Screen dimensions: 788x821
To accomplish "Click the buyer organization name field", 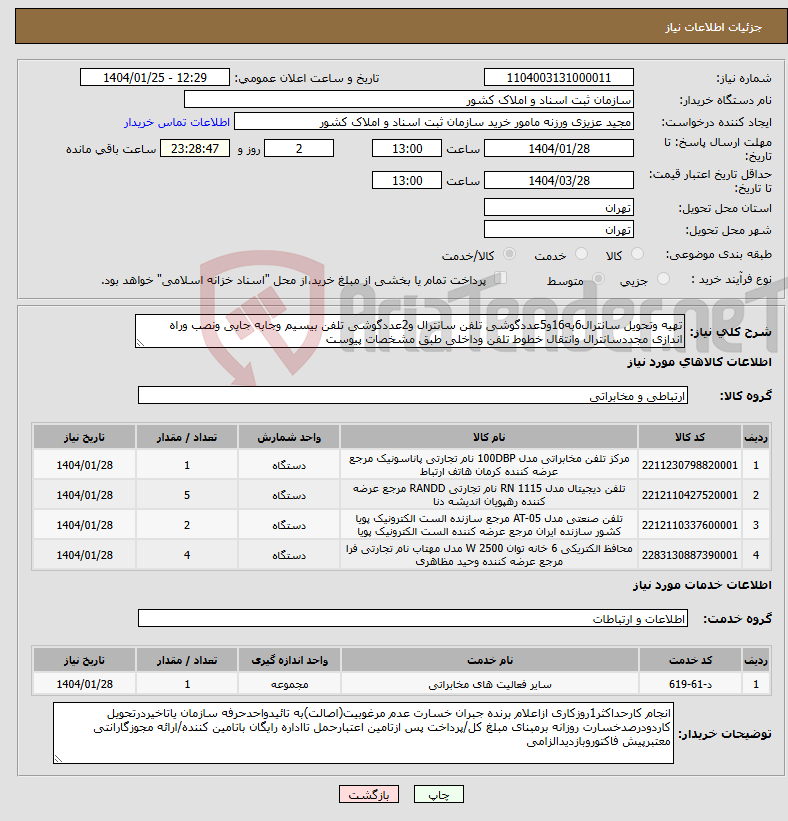I will [x=408, y=99].
